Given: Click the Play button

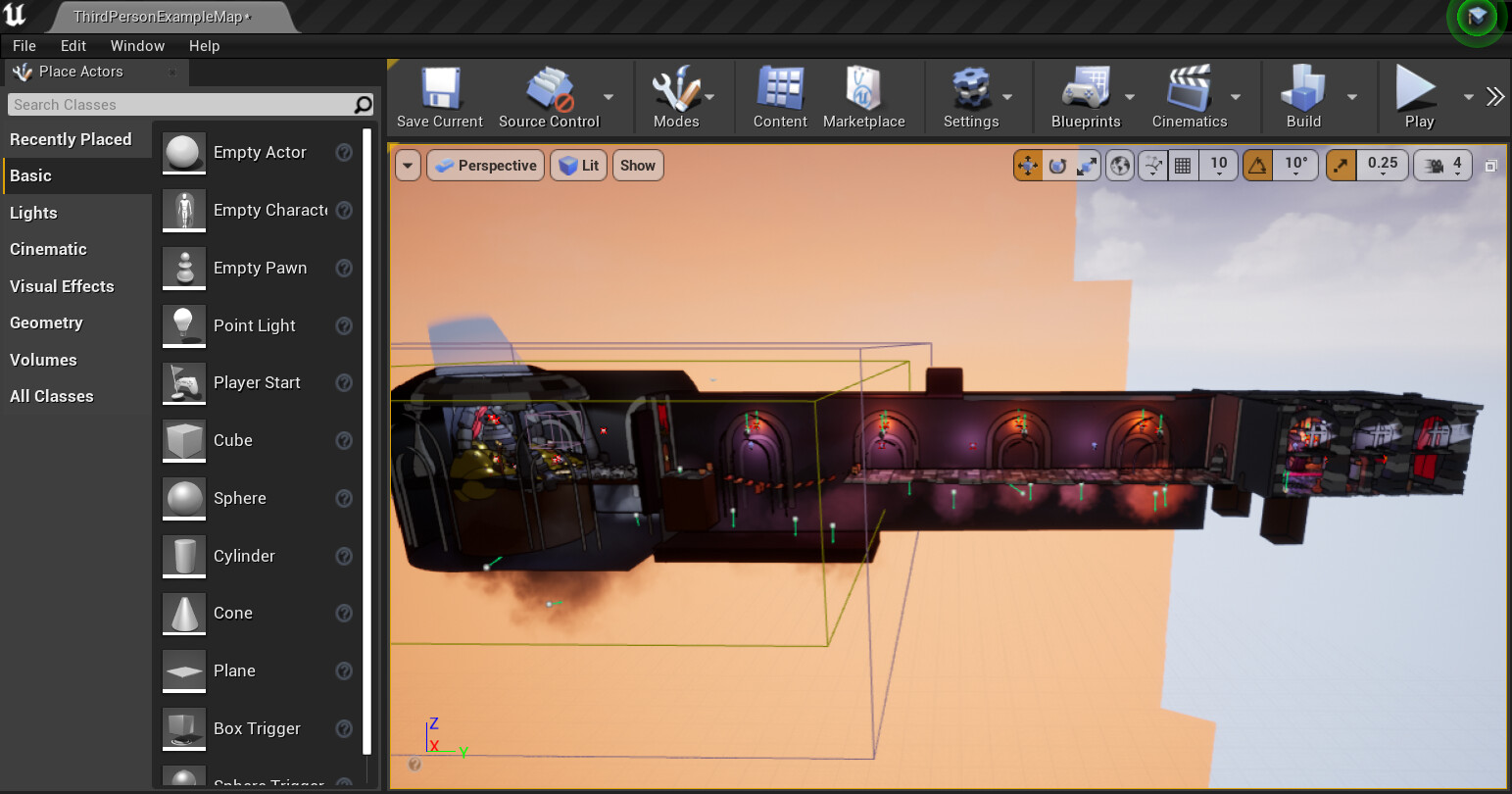Looking at the screenshot, I should (x=1418, y=96).
